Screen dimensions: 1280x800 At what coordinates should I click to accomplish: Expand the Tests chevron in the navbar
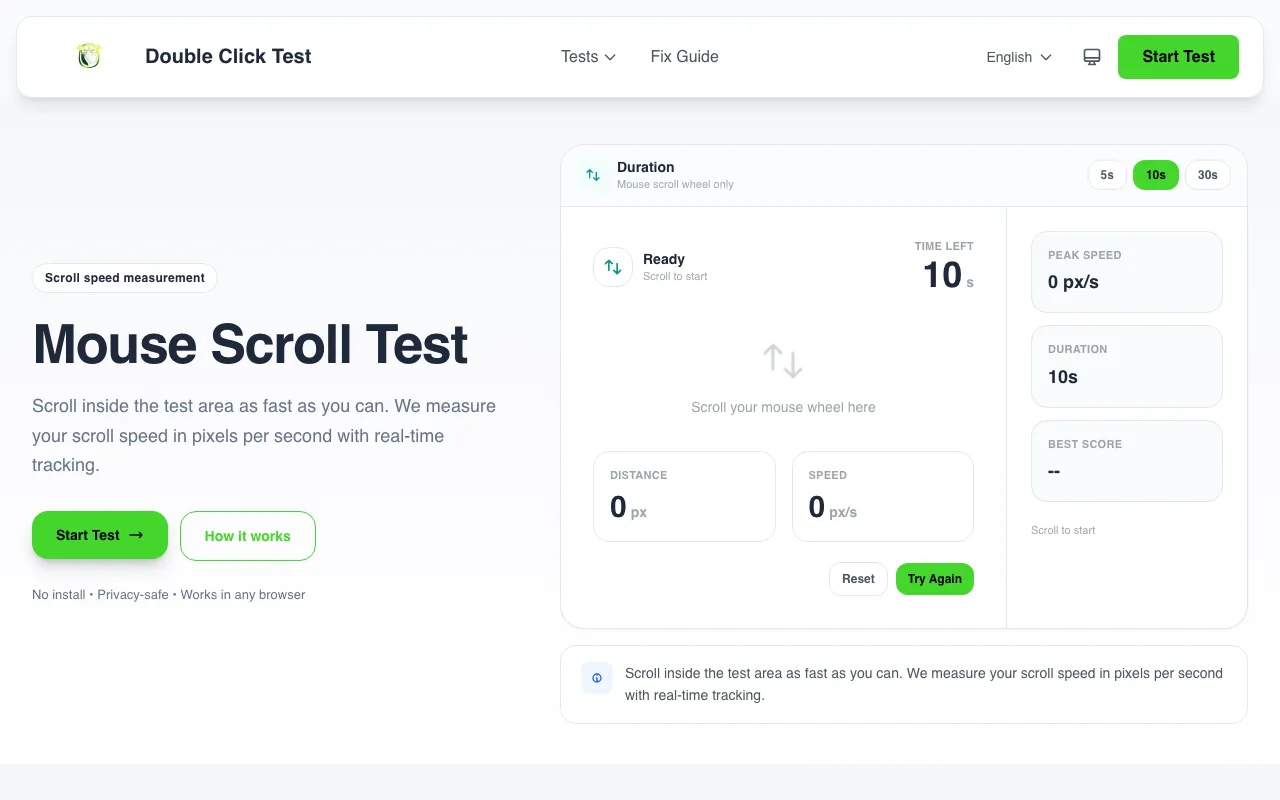pos(610,57)
